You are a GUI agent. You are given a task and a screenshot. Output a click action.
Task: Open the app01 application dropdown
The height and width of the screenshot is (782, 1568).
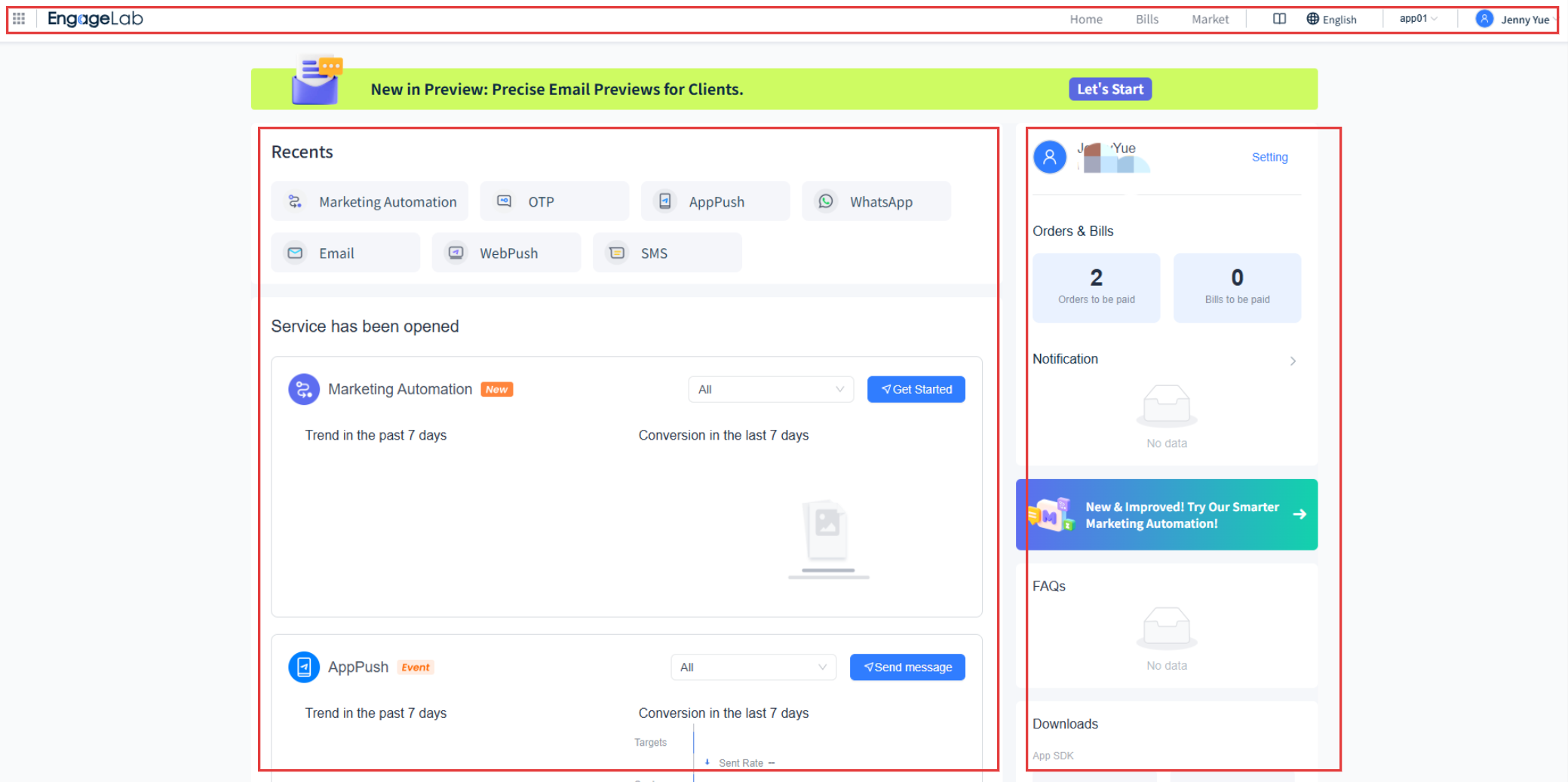pos(1418,19)
